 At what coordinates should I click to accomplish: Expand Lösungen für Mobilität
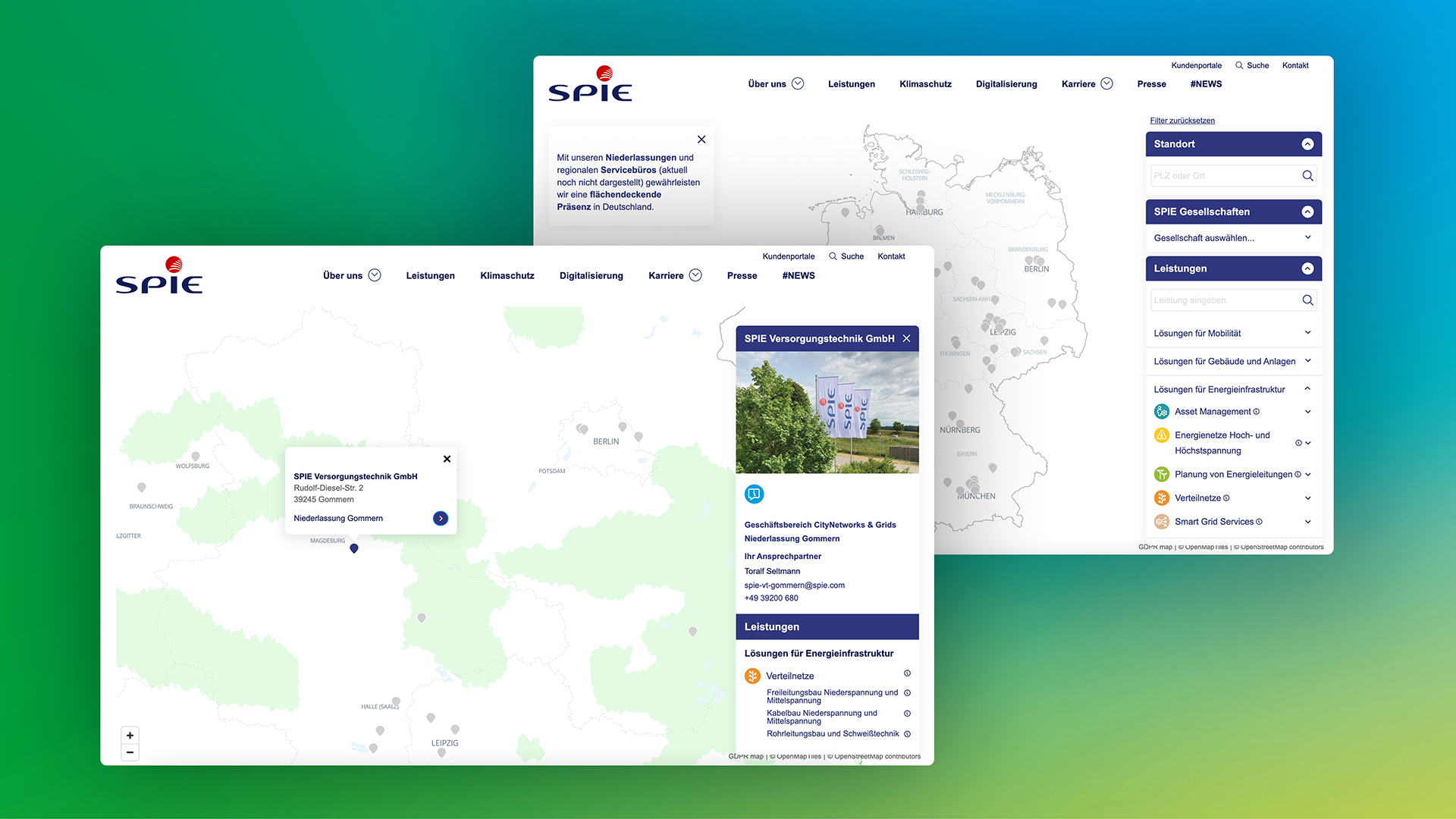pos(1233,333)
